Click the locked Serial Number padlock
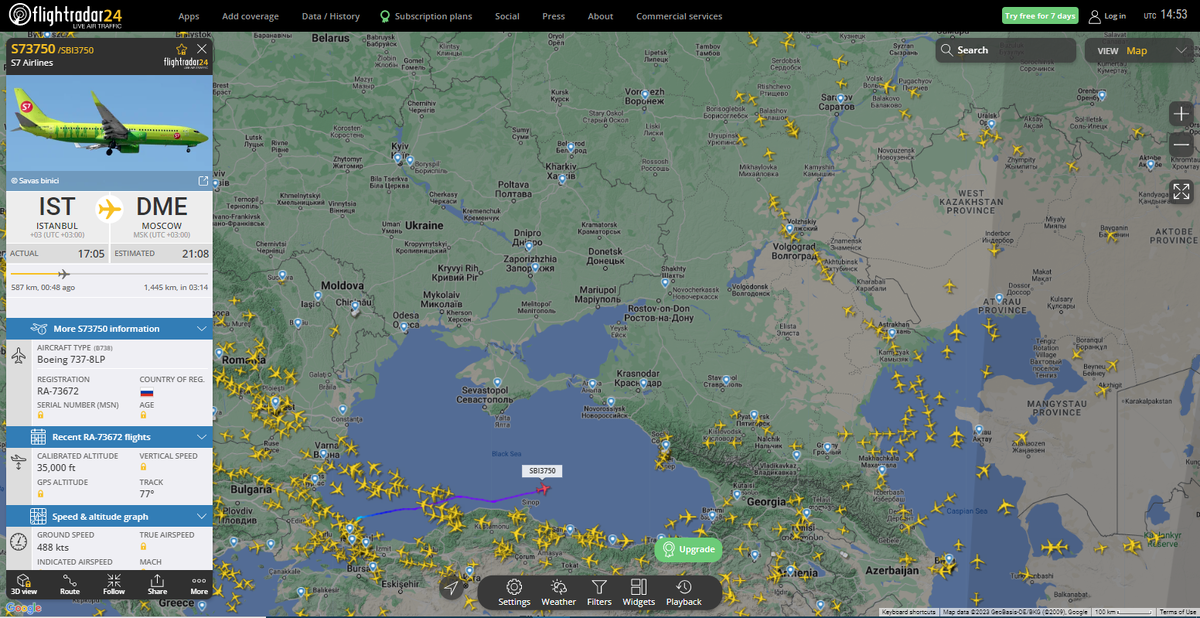This screenshot has width=1200, height=618. tap(41, 415)
